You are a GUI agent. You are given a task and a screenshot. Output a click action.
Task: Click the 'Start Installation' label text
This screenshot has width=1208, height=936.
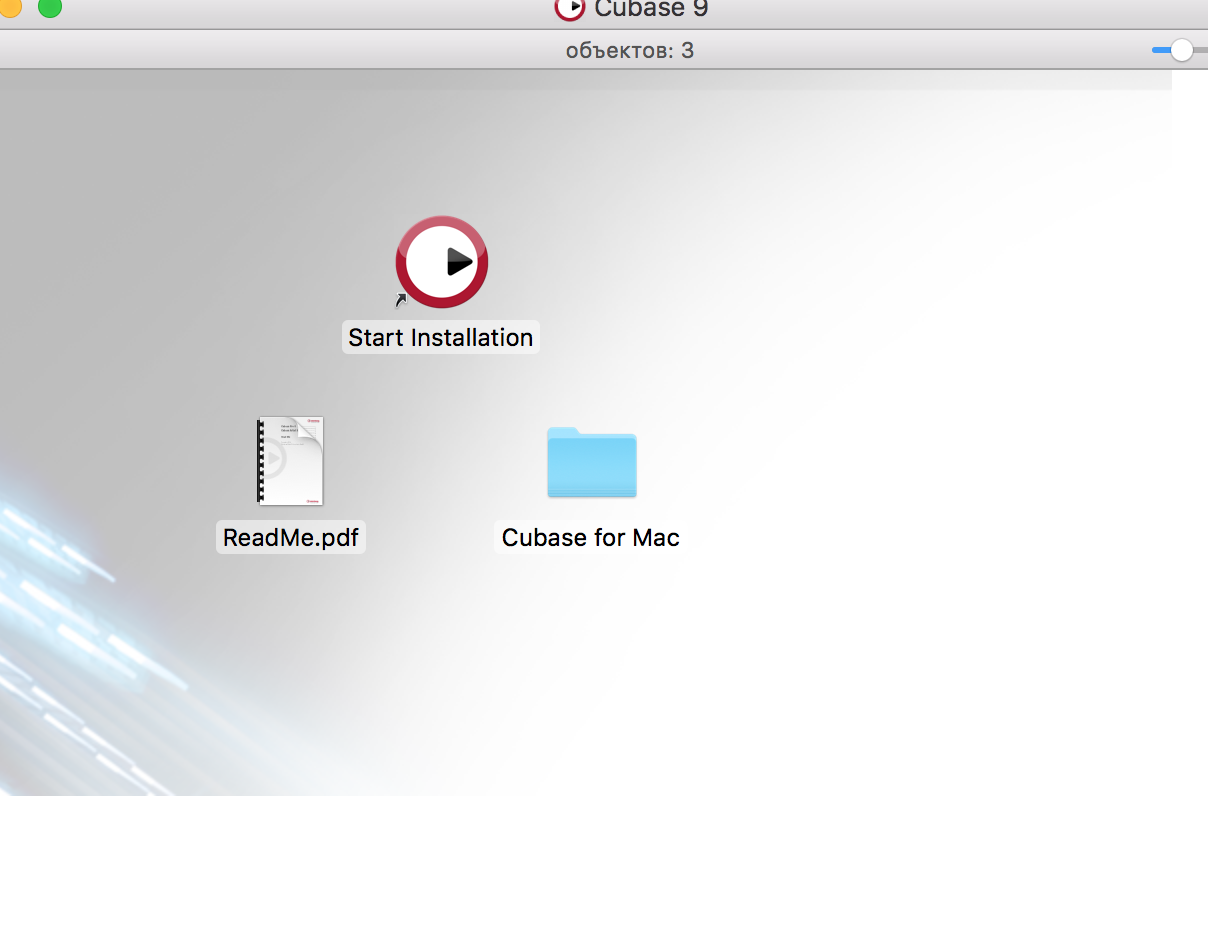[441, 337]
